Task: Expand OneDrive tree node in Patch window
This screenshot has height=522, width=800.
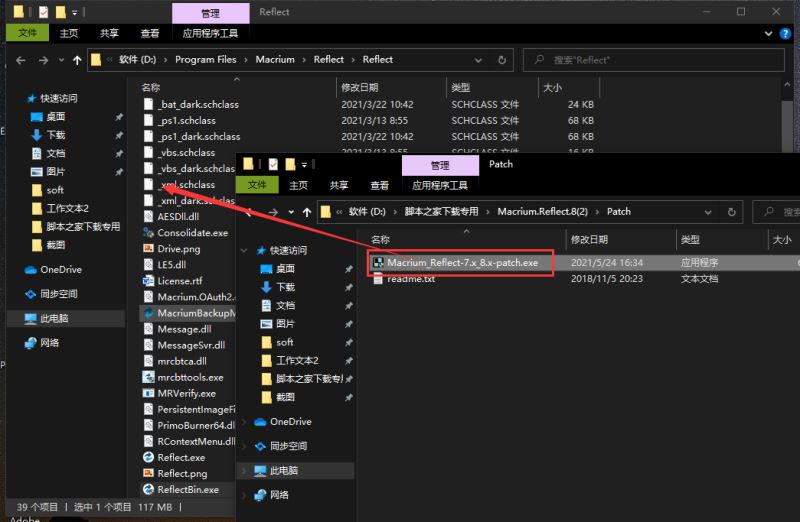Action: (244, 422)
